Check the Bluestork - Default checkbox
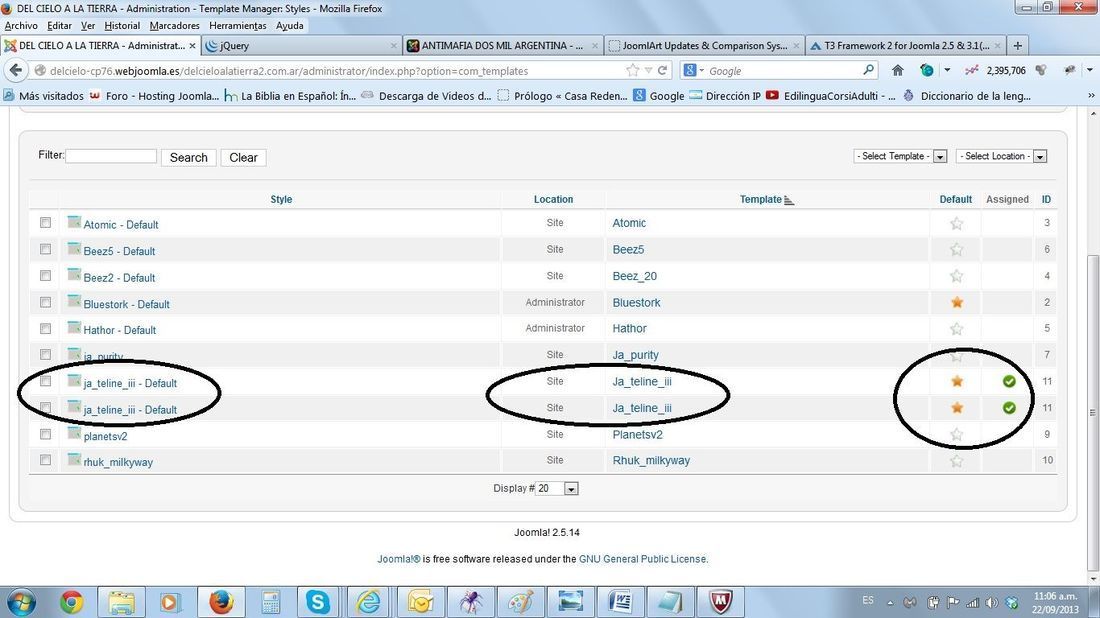Screen dimensions: 1100x618 (x=46, y=302)
